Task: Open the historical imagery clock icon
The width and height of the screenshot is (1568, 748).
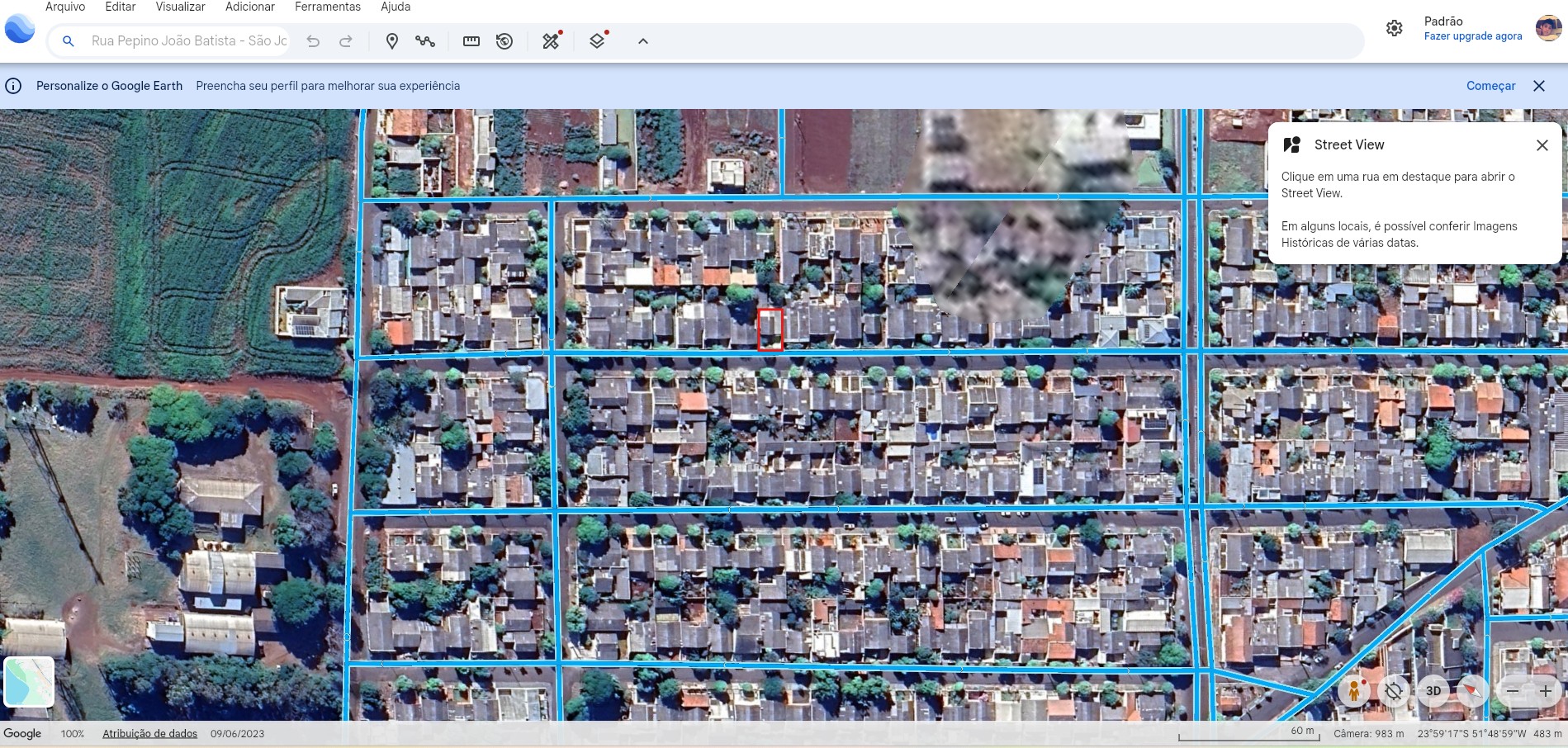Action: (505, 41)
